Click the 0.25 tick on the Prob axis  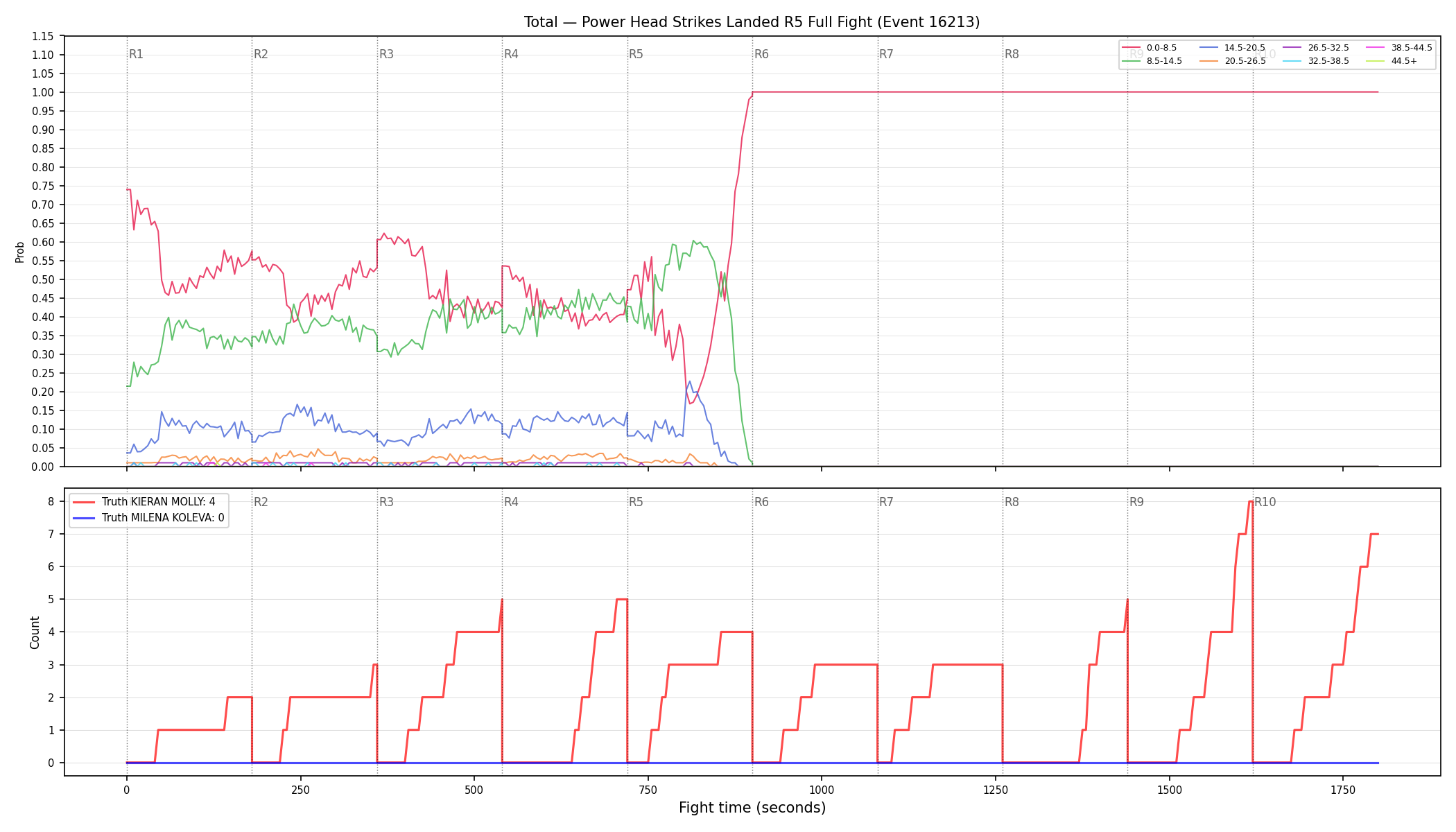click(43, 373)
